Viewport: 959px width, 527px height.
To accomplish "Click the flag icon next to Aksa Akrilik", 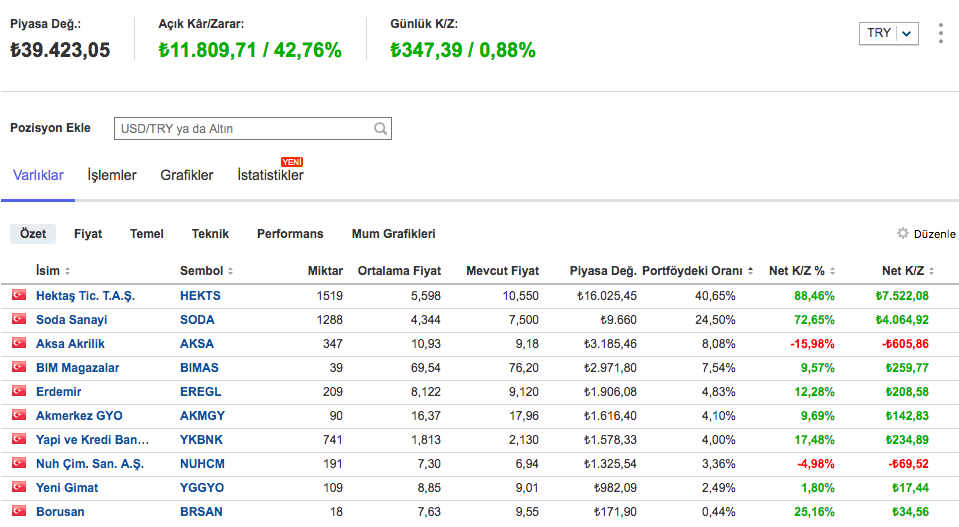I will point(18,344).
